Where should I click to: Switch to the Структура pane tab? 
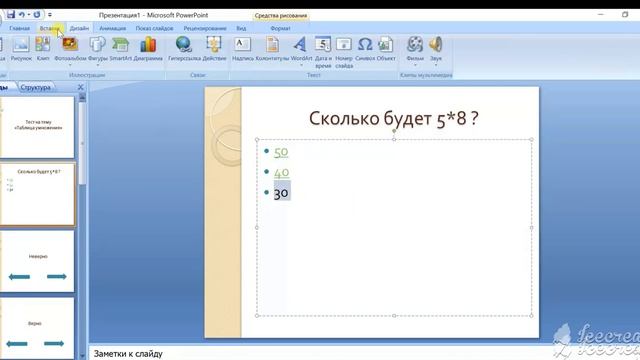[36, 87]
